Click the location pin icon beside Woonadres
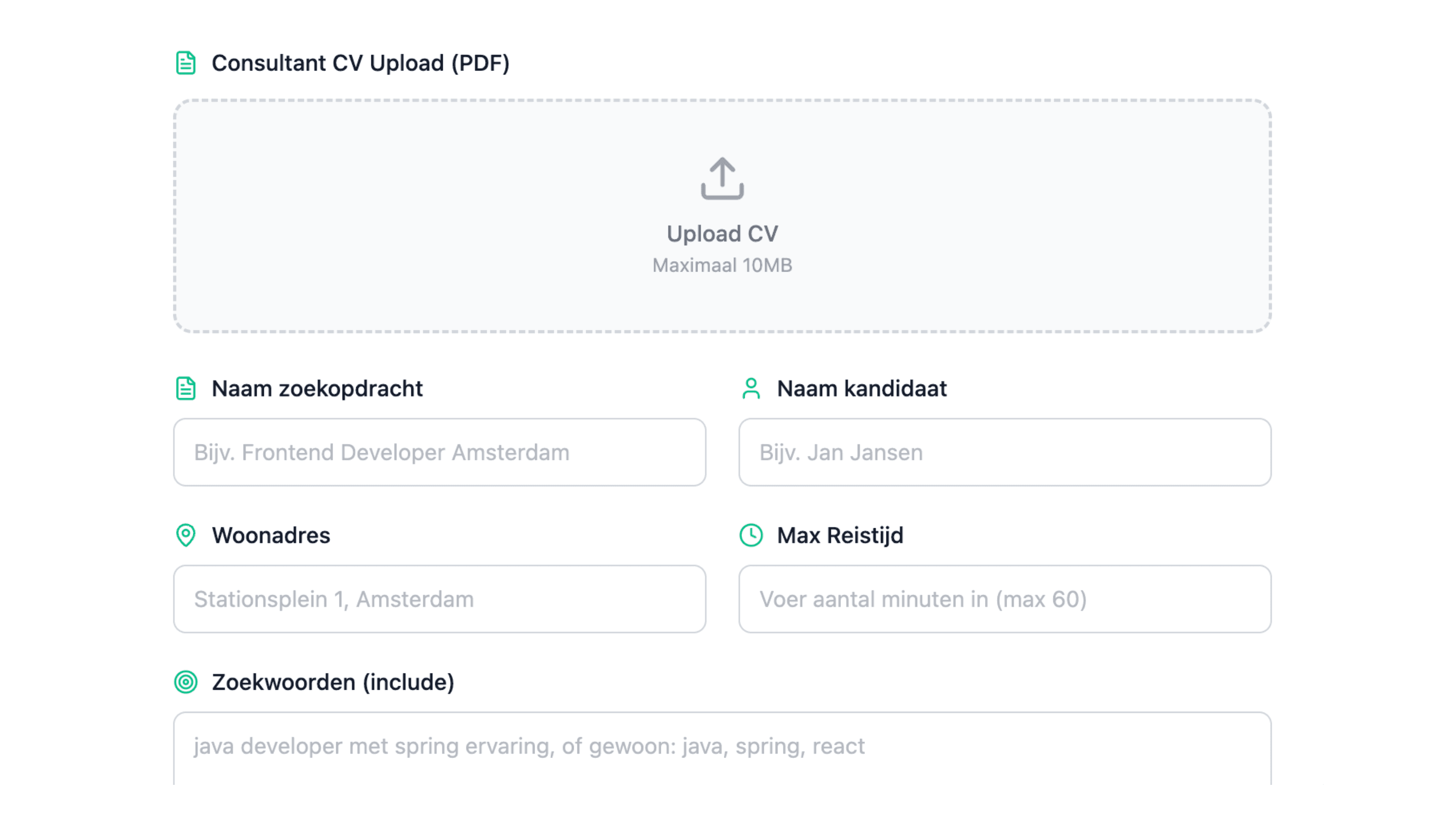Screen dimensions: 1456x819 [x=185, y=535]
